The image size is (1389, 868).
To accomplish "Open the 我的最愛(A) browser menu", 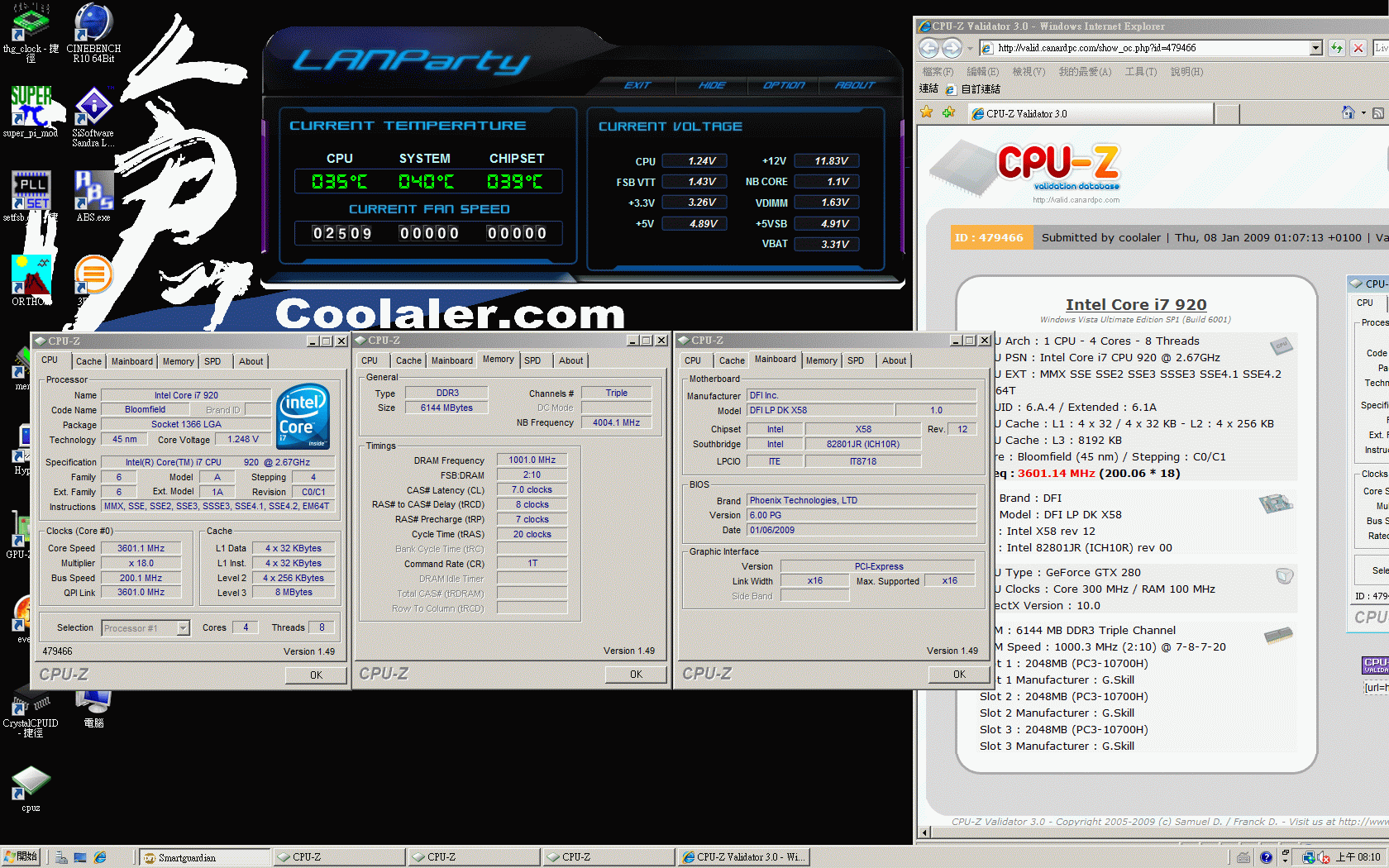I will pos(1085,72).
